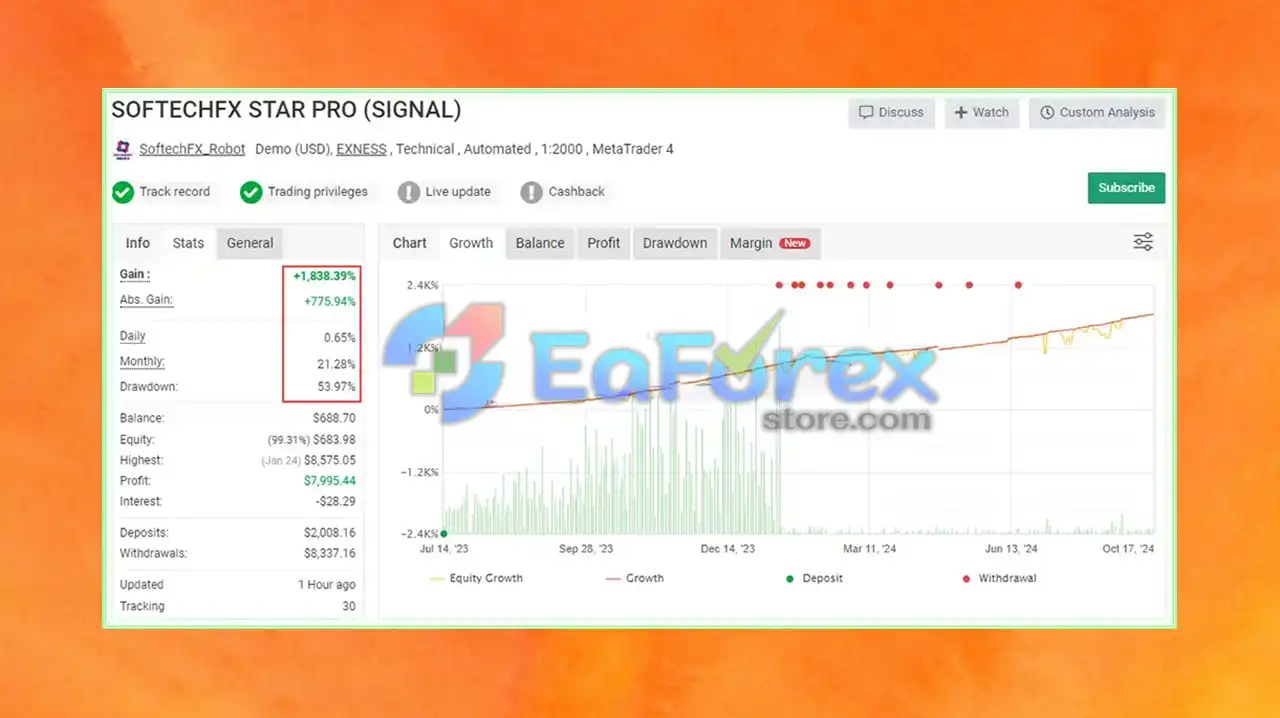Click the gain value +1,838.39%

click(x=322, y=276)
